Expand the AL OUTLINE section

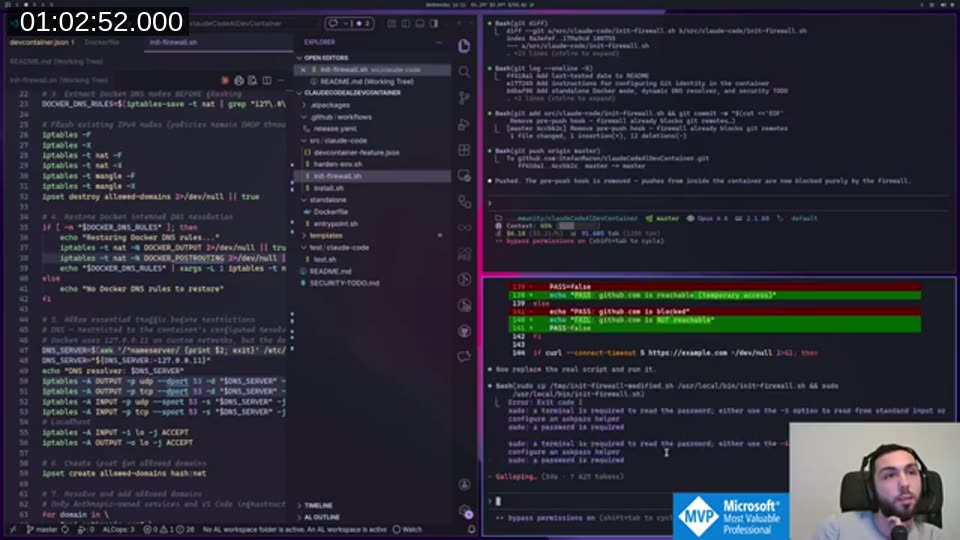[322, 517]
